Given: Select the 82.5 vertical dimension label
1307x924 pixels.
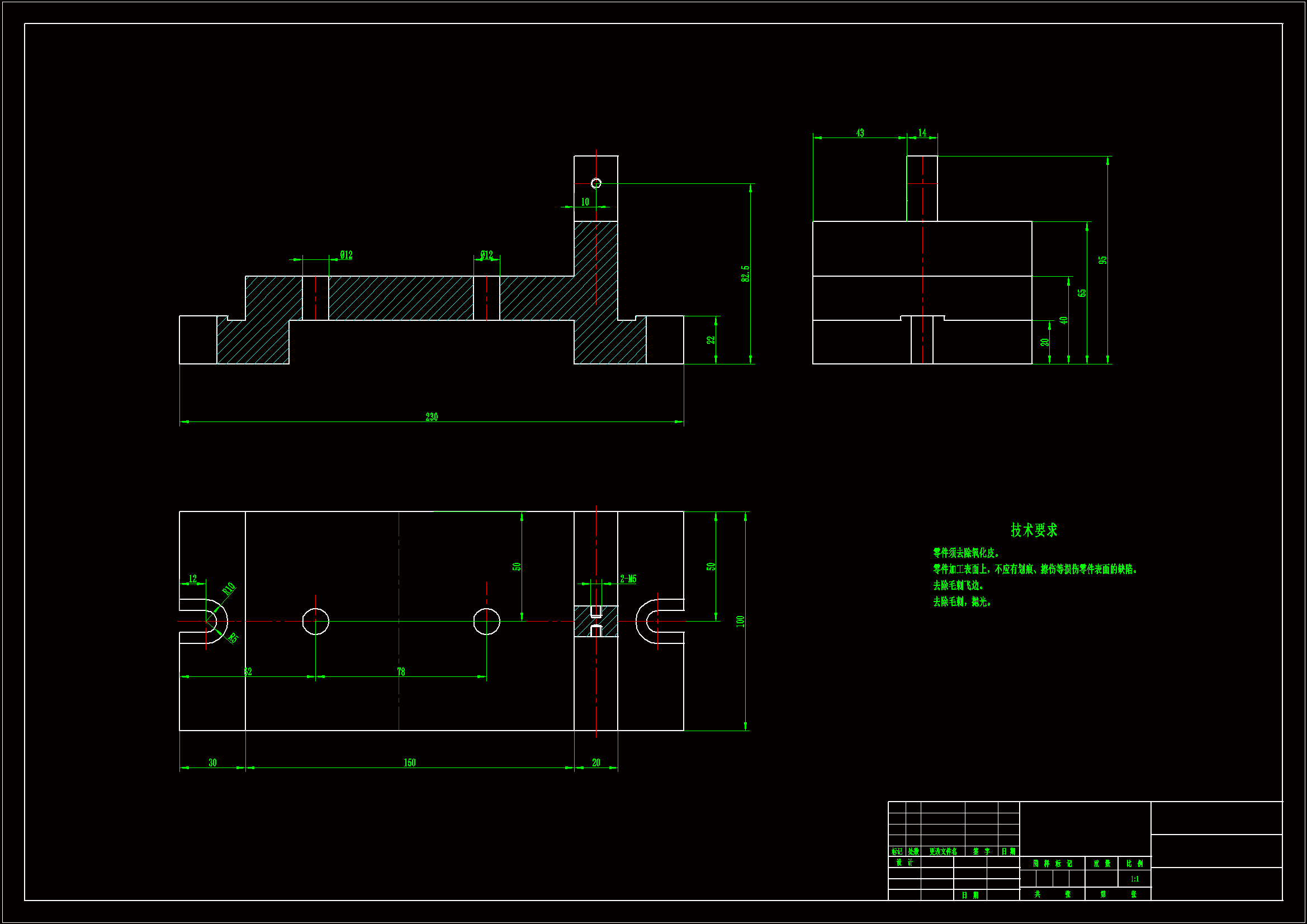Looking at the screenshot, I should point(745,274).
